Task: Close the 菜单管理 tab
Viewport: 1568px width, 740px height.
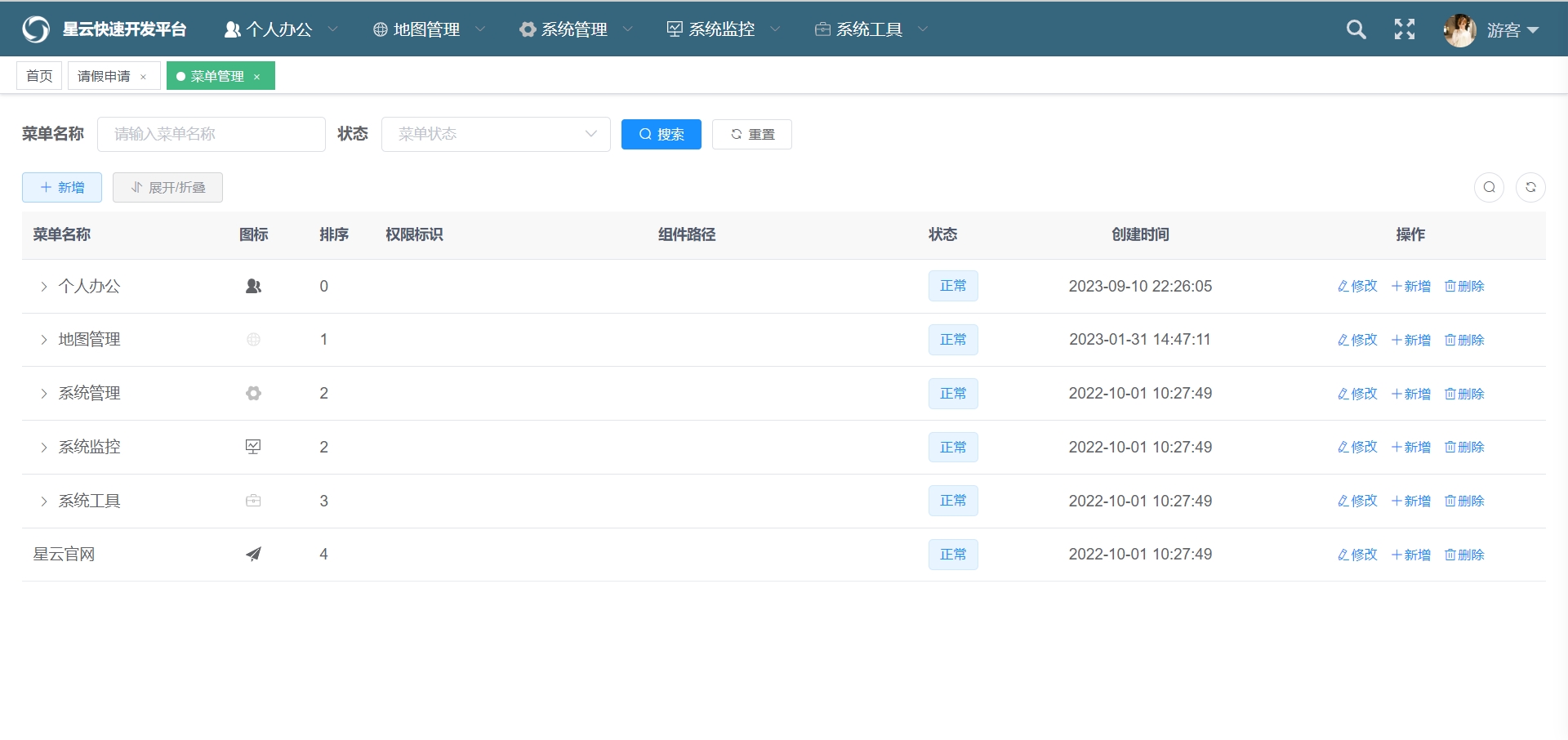Action: coord(256,77)
